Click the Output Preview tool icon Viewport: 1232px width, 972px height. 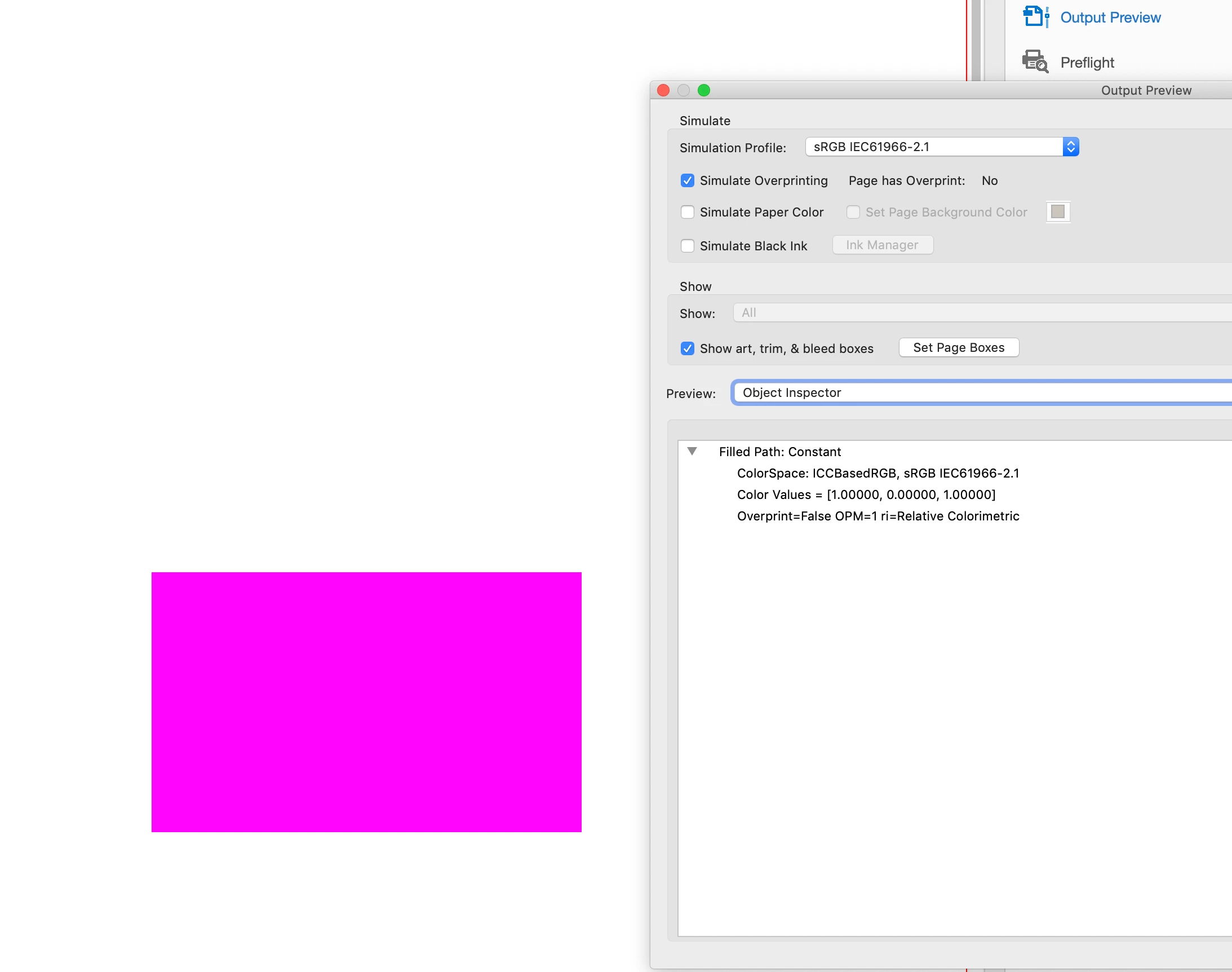(1035, 16)
